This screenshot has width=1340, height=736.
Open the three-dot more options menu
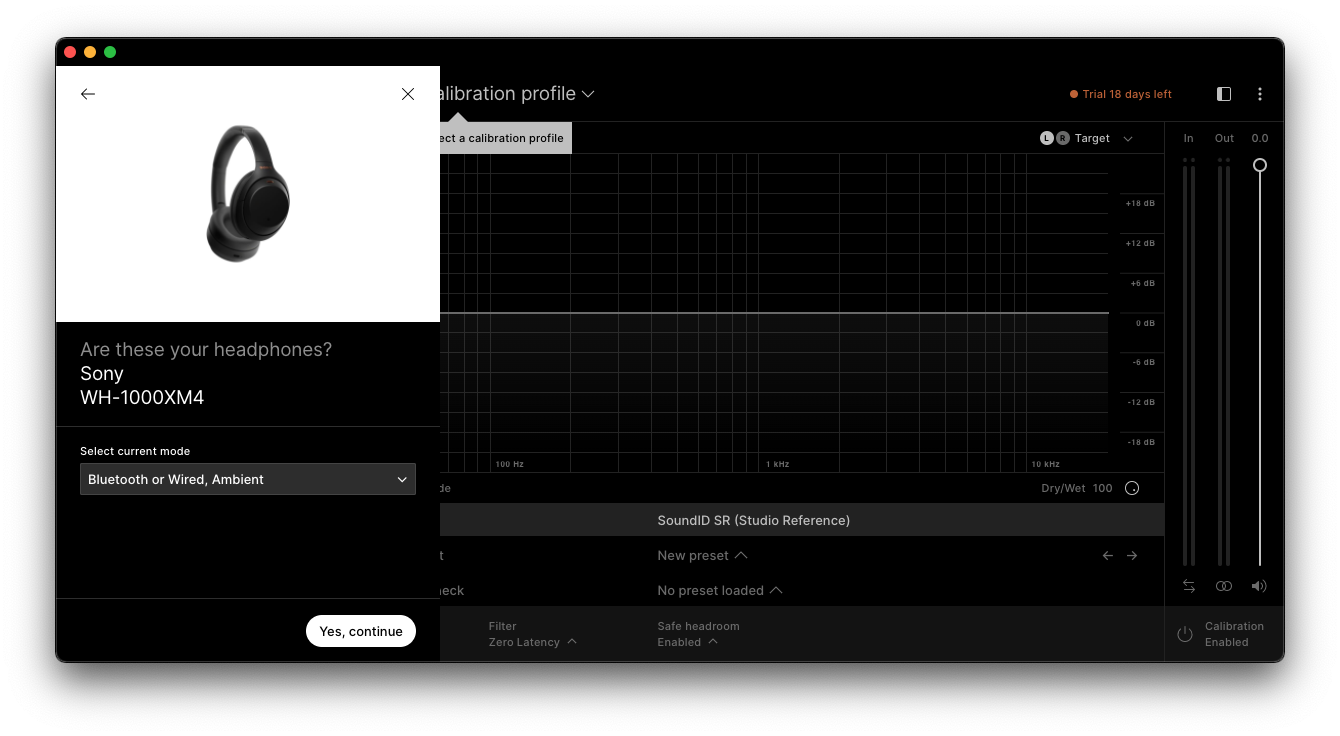tap(1260, 94)
